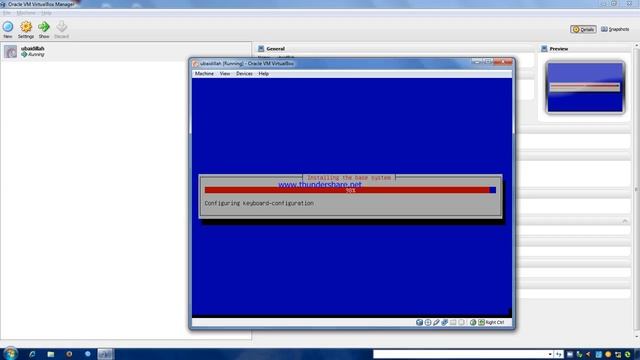
Task: Open the Manager's Help menu
Action: pos(46,13)
